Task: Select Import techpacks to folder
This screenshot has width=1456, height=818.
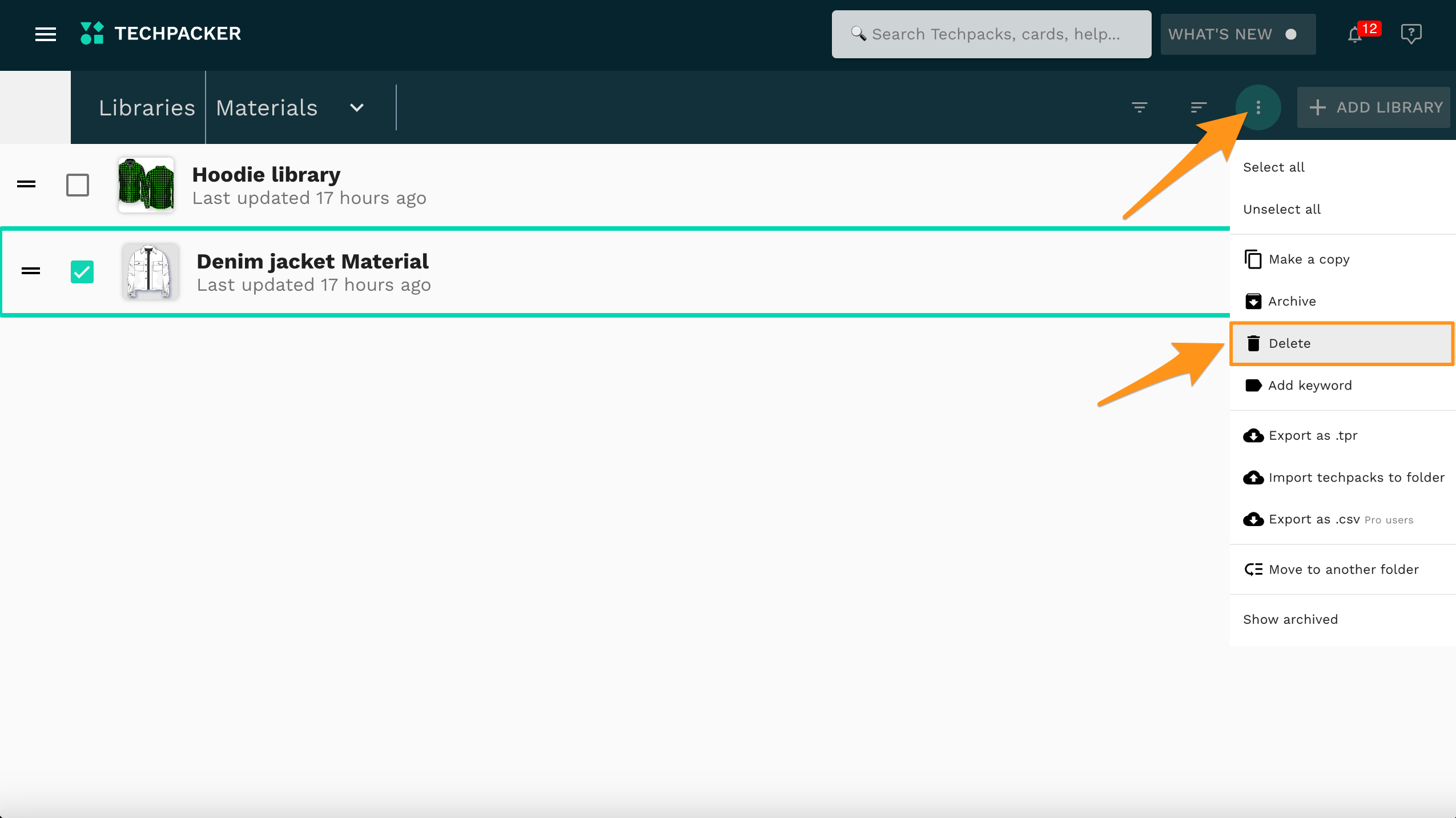Action: tap(1342, 478)
